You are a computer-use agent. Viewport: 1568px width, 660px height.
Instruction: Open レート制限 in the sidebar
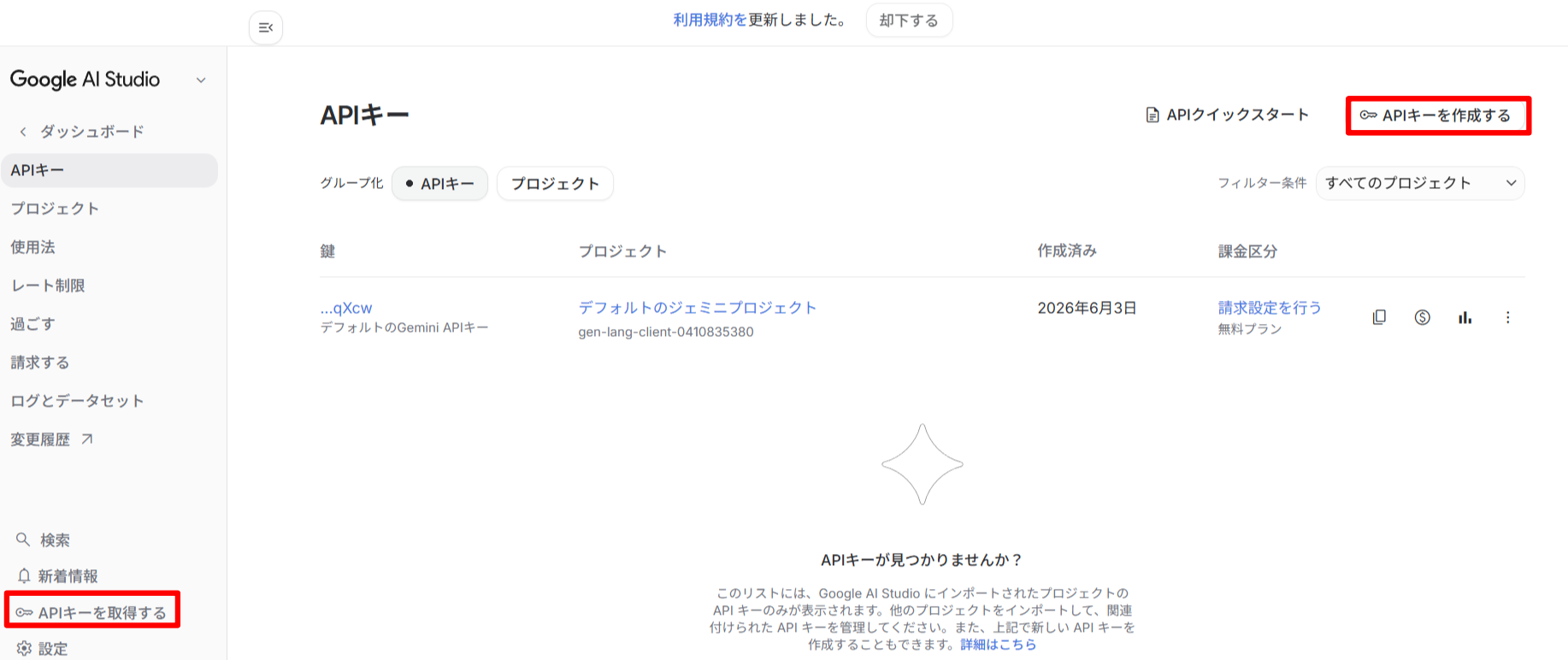point(48,286)
